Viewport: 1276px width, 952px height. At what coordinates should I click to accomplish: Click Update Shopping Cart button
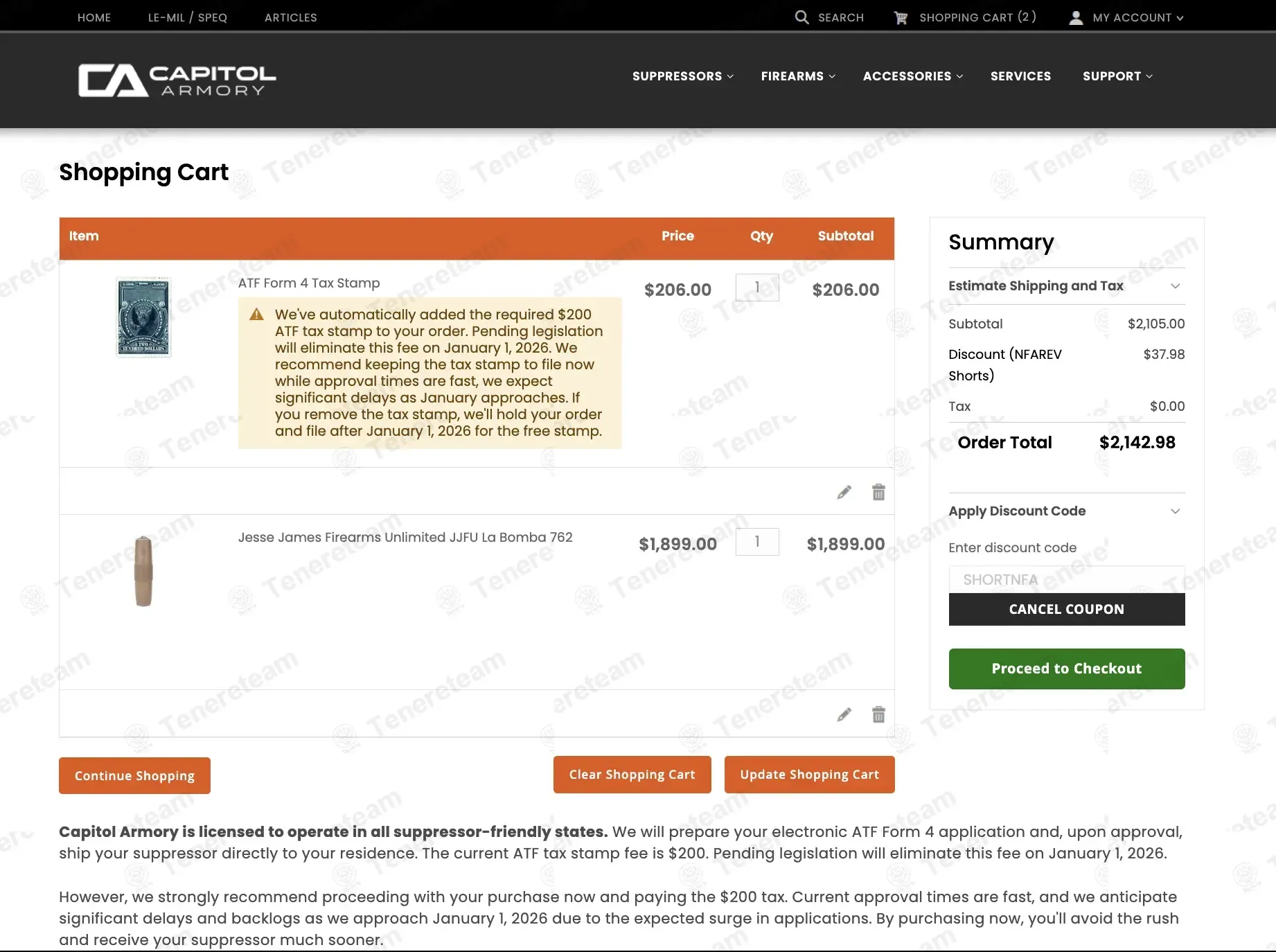809,775
